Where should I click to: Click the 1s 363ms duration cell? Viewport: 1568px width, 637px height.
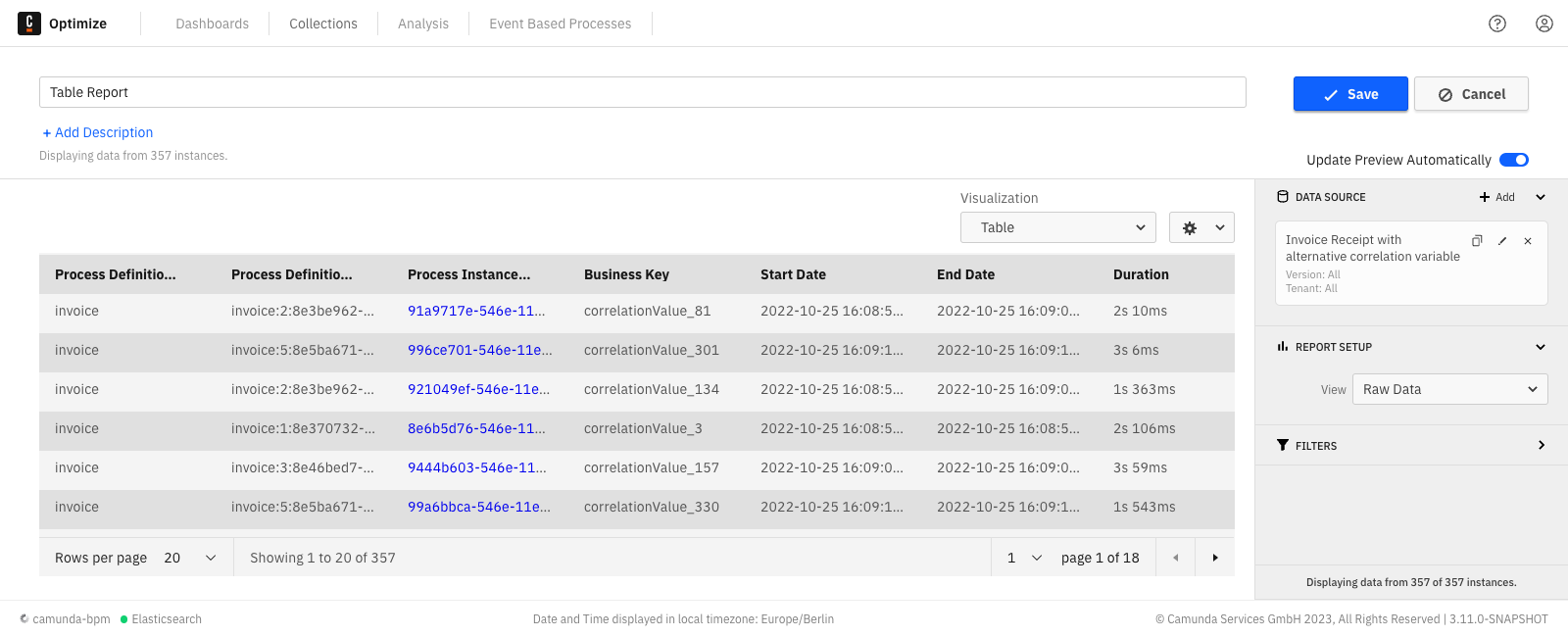1145,389
